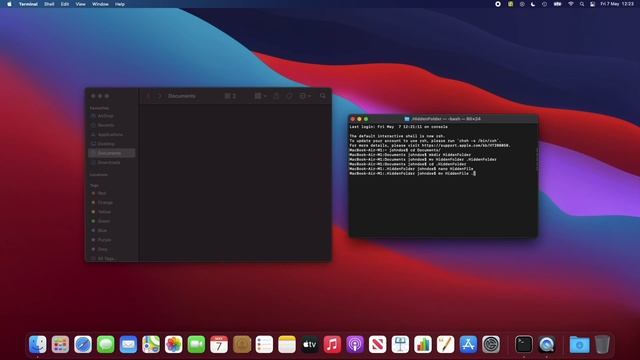Select Desktop in the Finder sidebar
The image size is (640, 360).
click(x=112, y=144)
